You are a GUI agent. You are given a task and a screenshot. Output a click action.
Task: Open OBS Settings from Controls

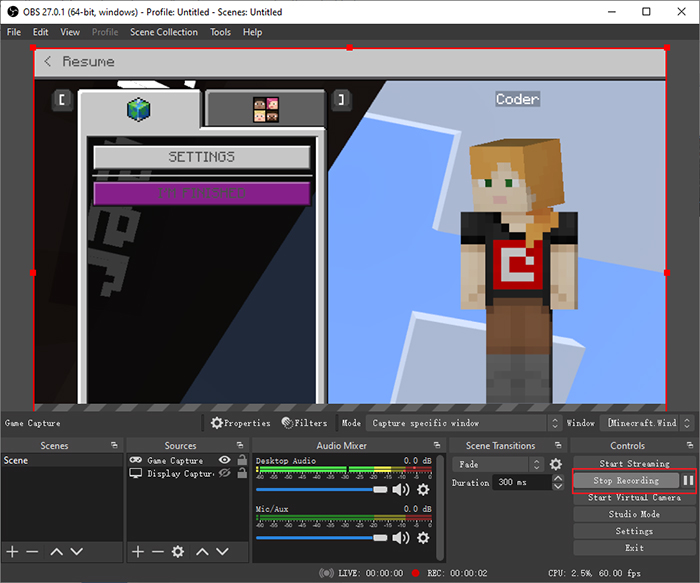(634, 531)
